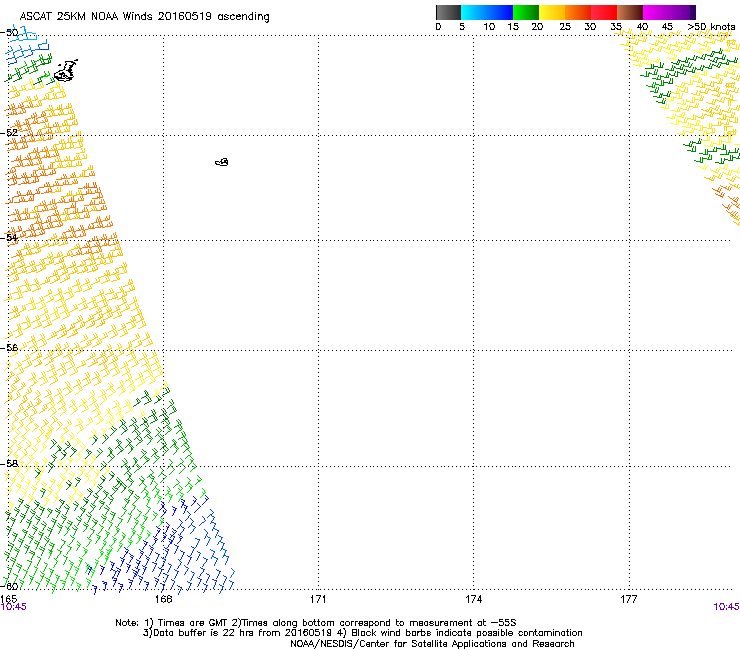The height and width of the screenshot is (650, 740).
Task: Click the yellow 20-25 knots color band
Action: tap(552, 12)
